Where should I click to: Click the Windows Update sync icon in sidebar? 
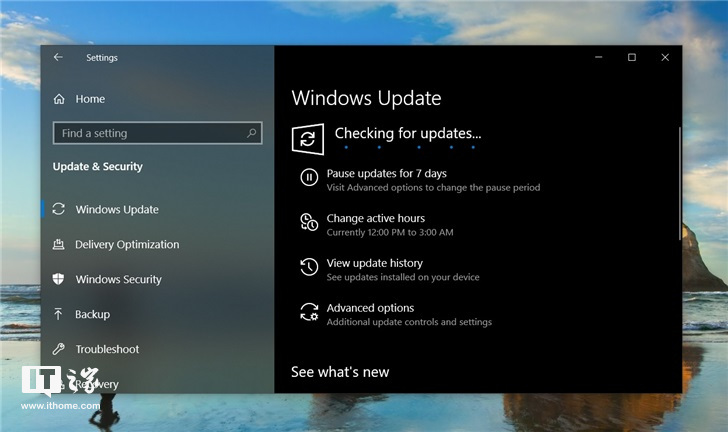[58, 209]
